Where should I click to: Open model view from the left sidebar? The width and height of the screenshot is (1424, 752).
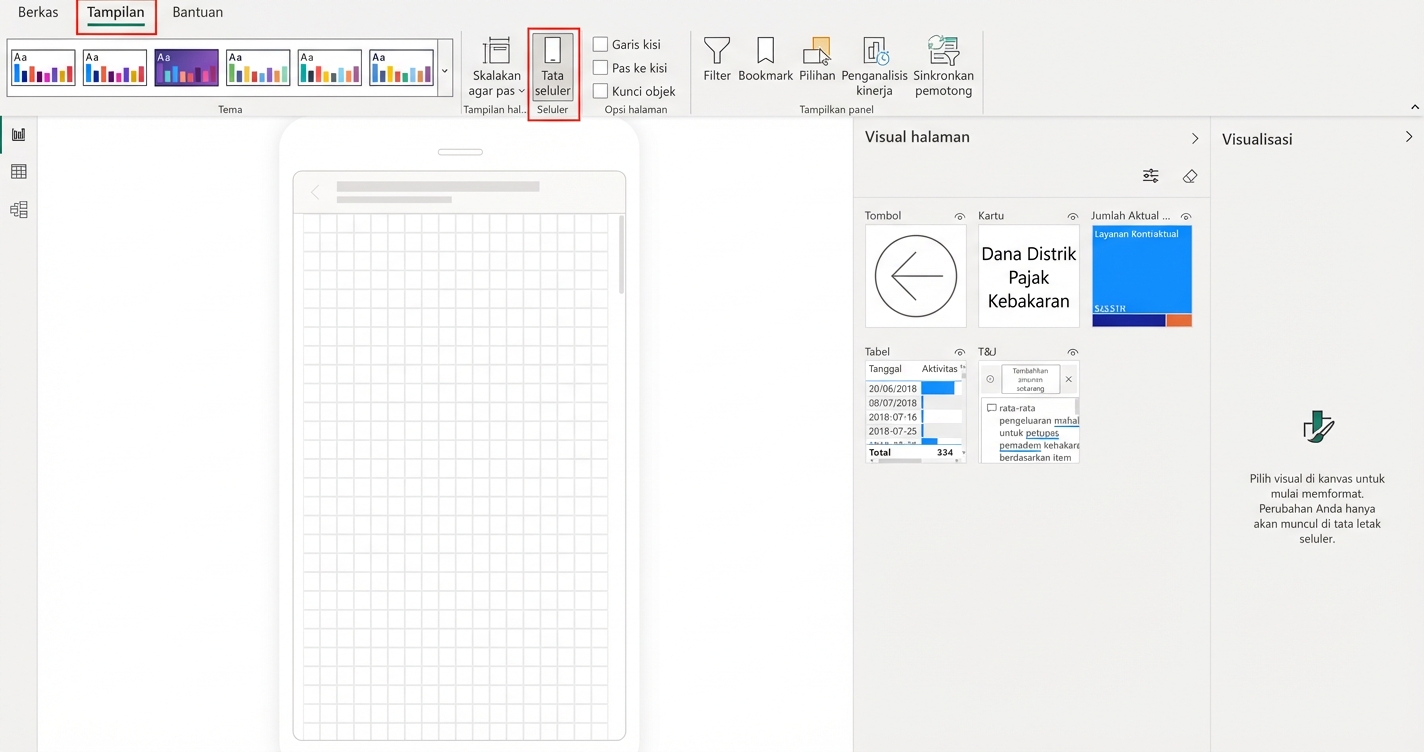[19, 209]
